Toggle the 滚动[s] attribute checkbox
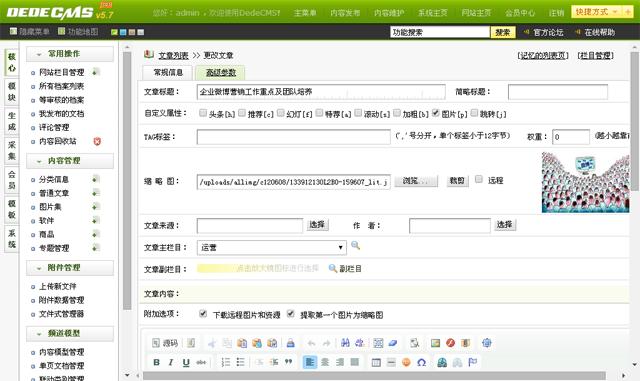 tap(358, 113)
